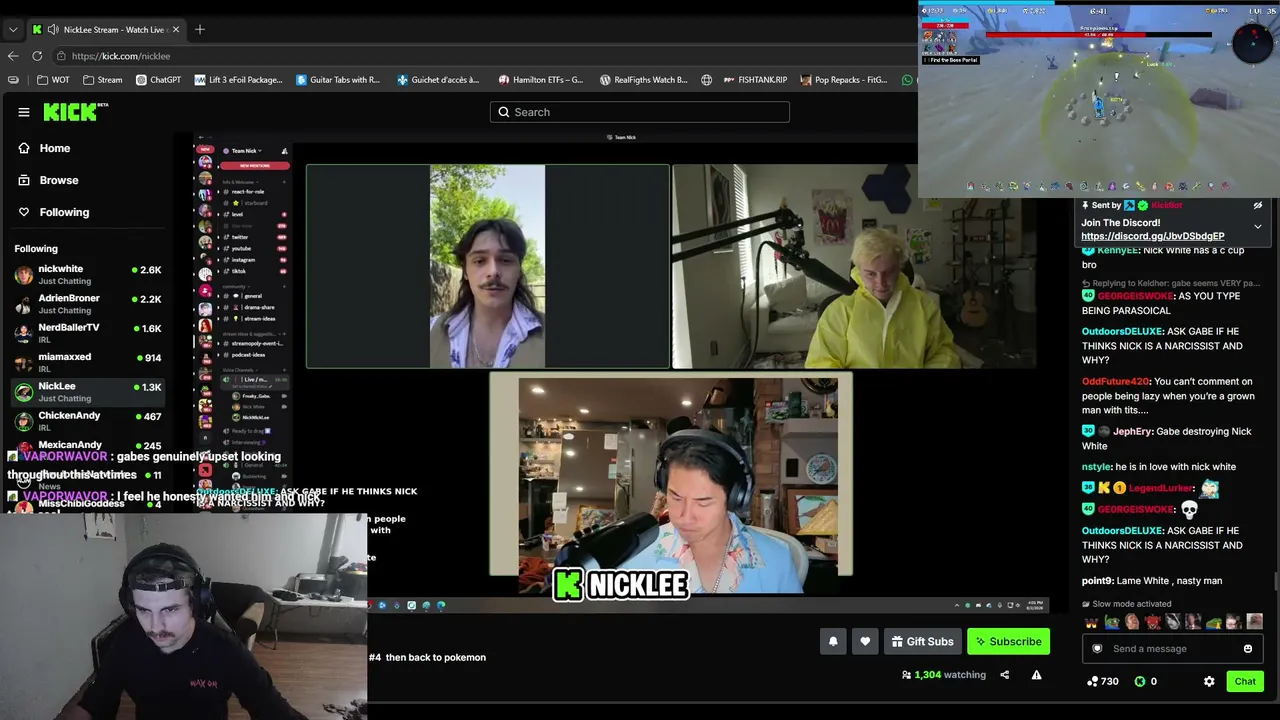The image size is (1280, 720).
Task: Close the NickLee Stream browser tab
Action: 176,29
